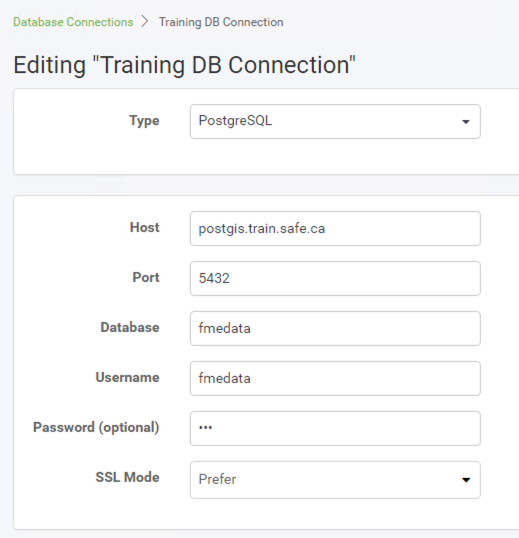Image resolution: width=519 pixels, height=538 pixels.
Task: Click the Host field label
Action: pos(144,227)
